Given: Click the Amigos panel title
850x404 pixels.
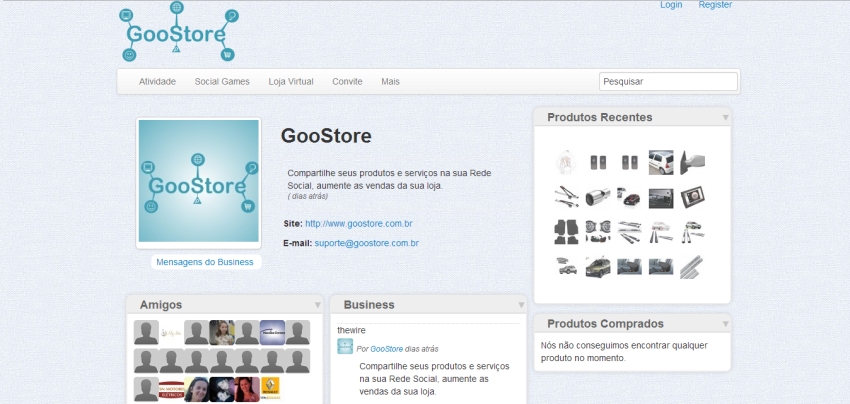Looking at the screenshot, I should click(x=161, y=305).
